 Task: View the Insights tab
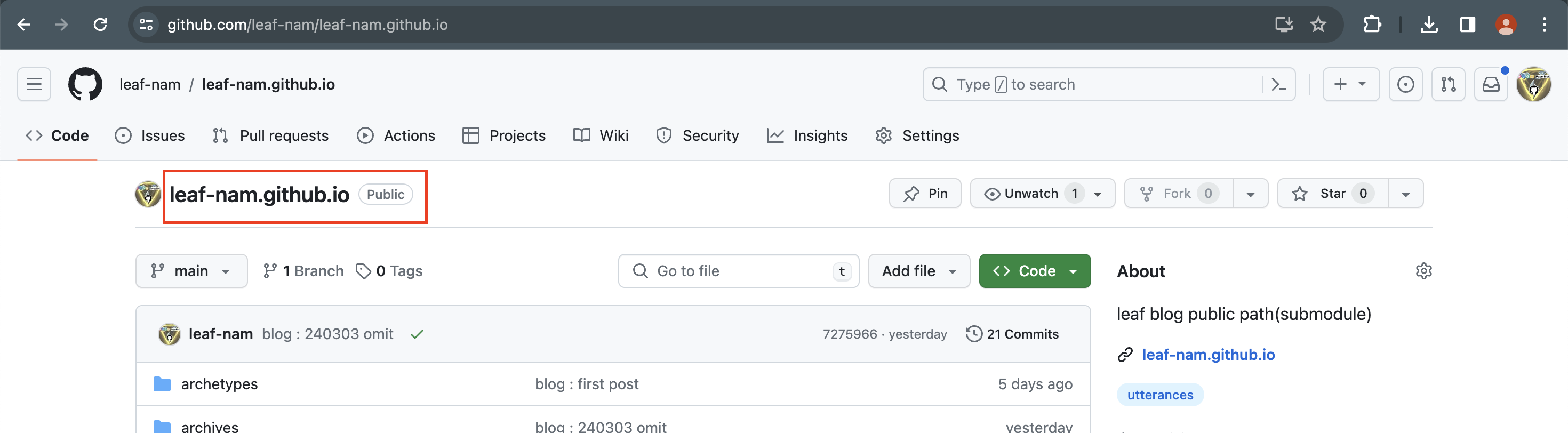[807, 135]
